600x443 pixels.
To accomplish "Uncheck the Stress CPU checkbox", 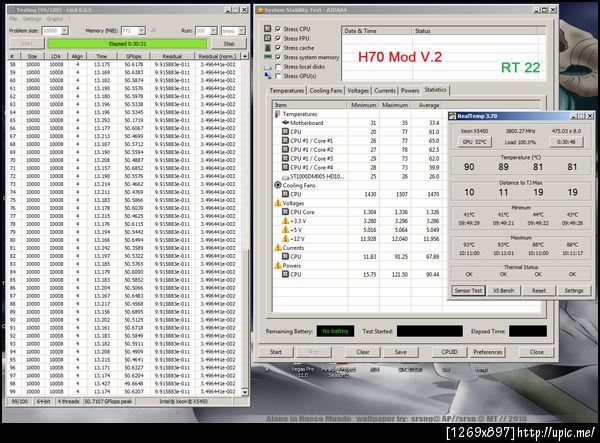I will pyautogui.click(x=278, y=29).
